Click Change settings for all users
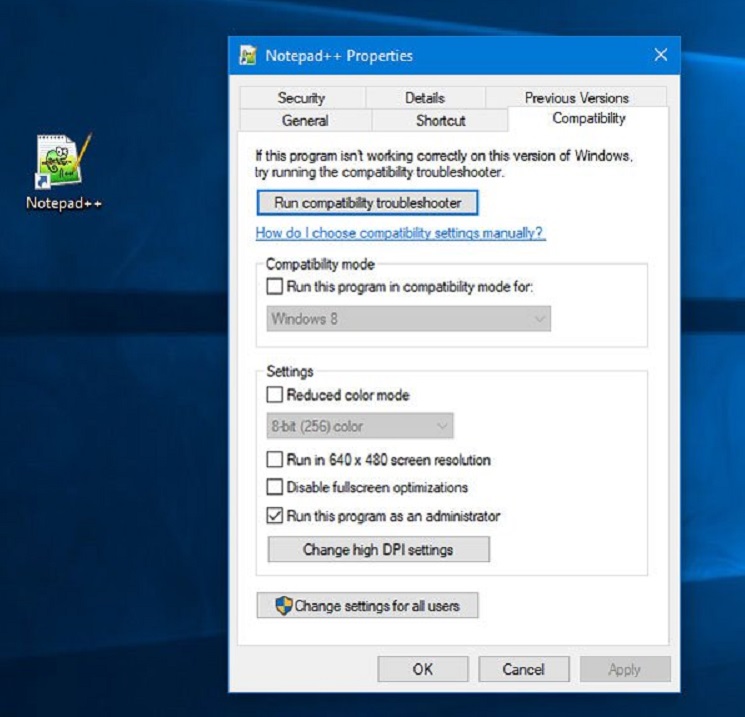745x717 pixels. 367,605
